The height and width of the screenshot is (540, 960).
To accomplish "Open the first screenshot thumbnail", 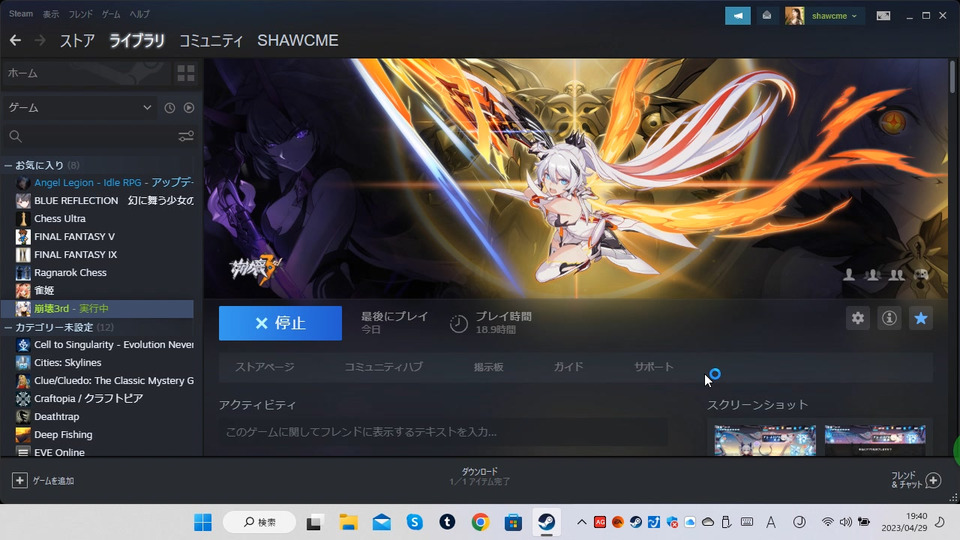I will point(765,440).
